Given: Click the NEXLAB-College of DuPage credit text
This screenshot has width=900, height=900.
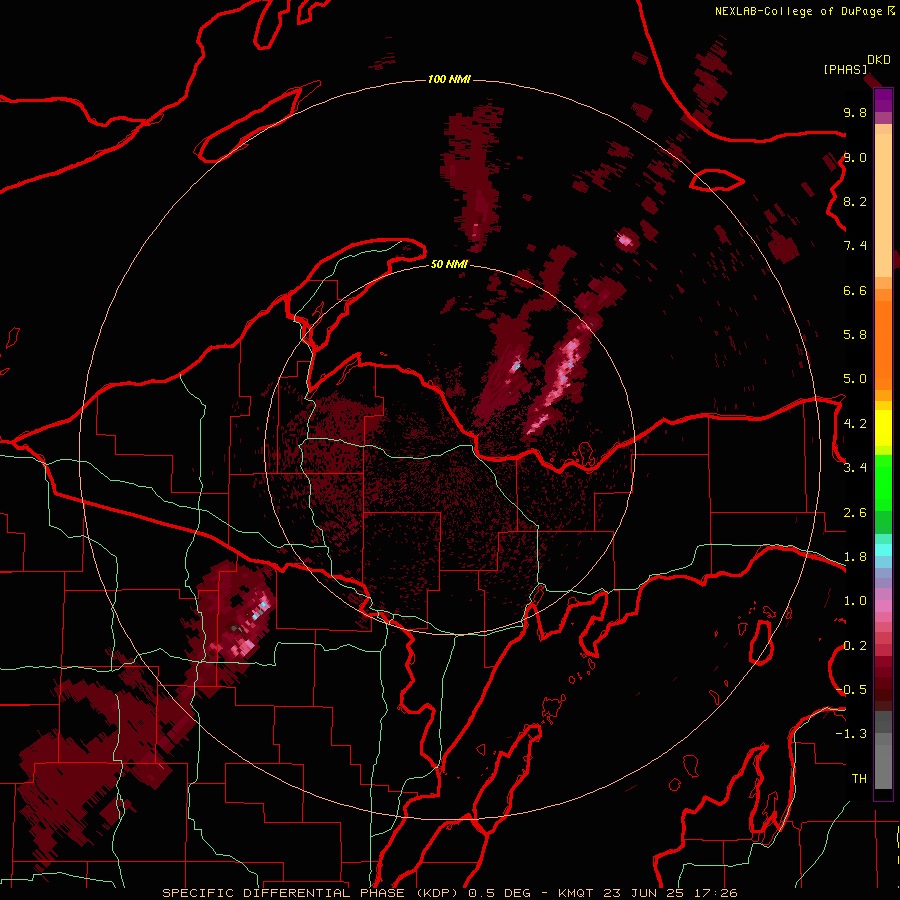Looking at the screenshot, I should 801,11.
